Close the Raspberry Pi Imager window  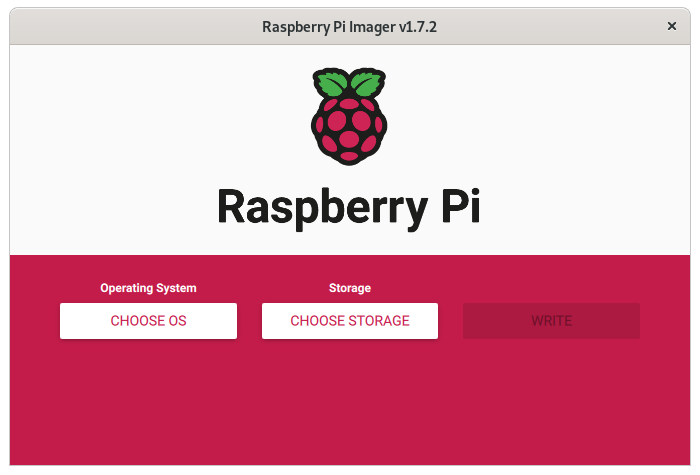point(671,26)
